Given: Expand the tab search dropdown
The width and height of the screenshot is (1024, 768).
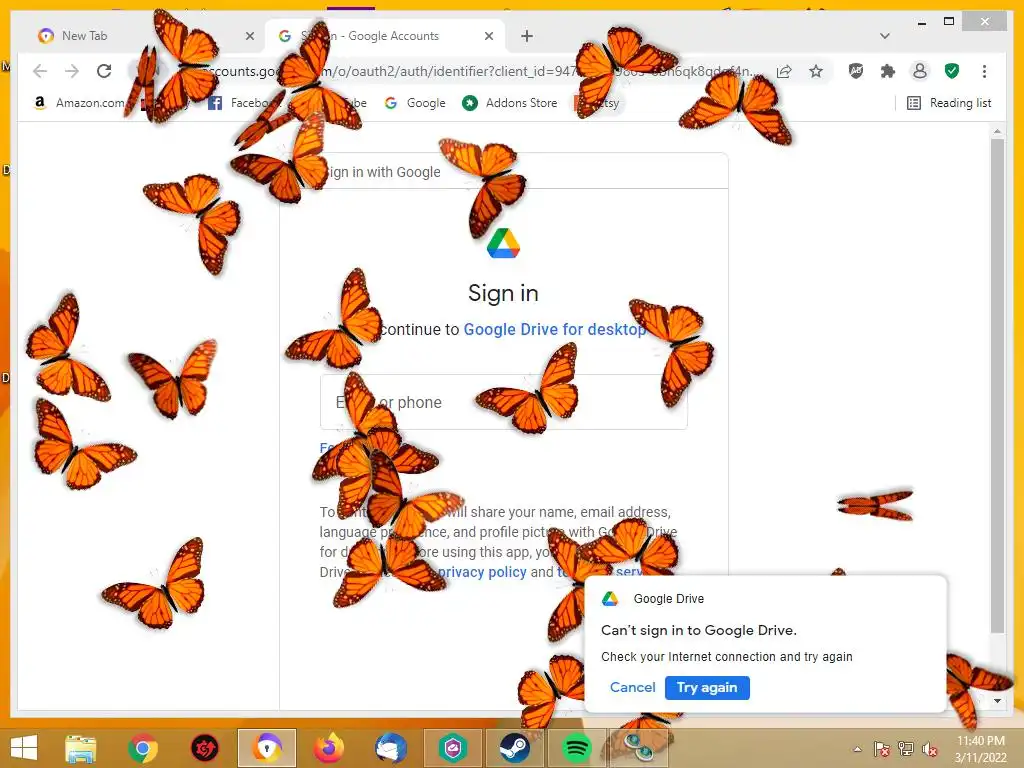Looking at the screenshot, I should click(885, 36).
